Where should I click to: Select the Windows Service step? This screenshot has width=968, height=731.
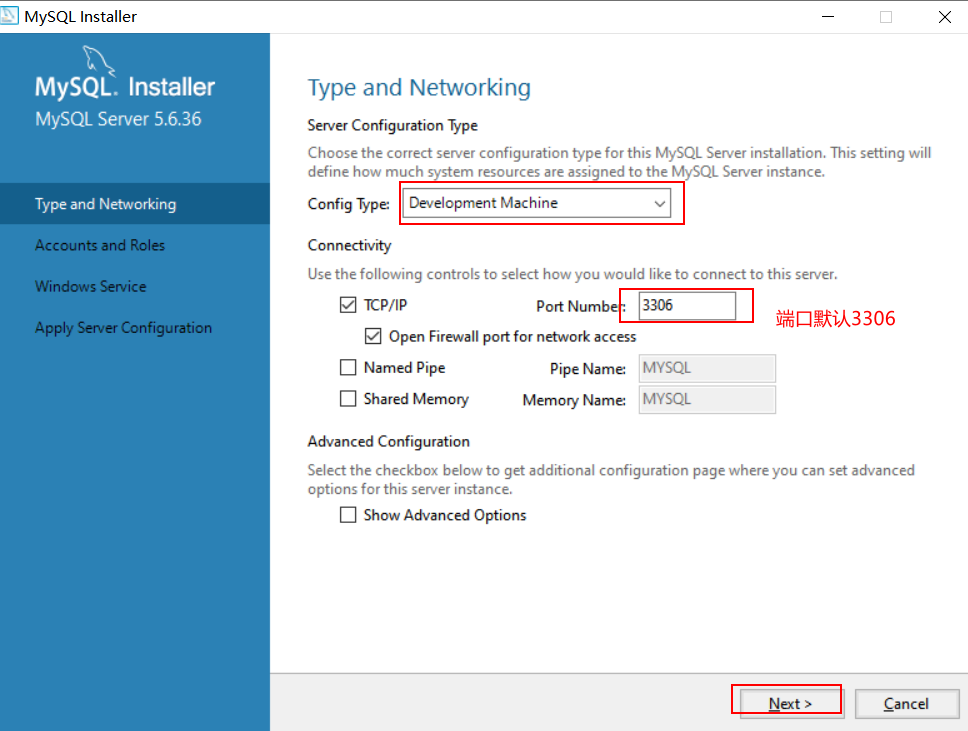click(x=90, y=286)
